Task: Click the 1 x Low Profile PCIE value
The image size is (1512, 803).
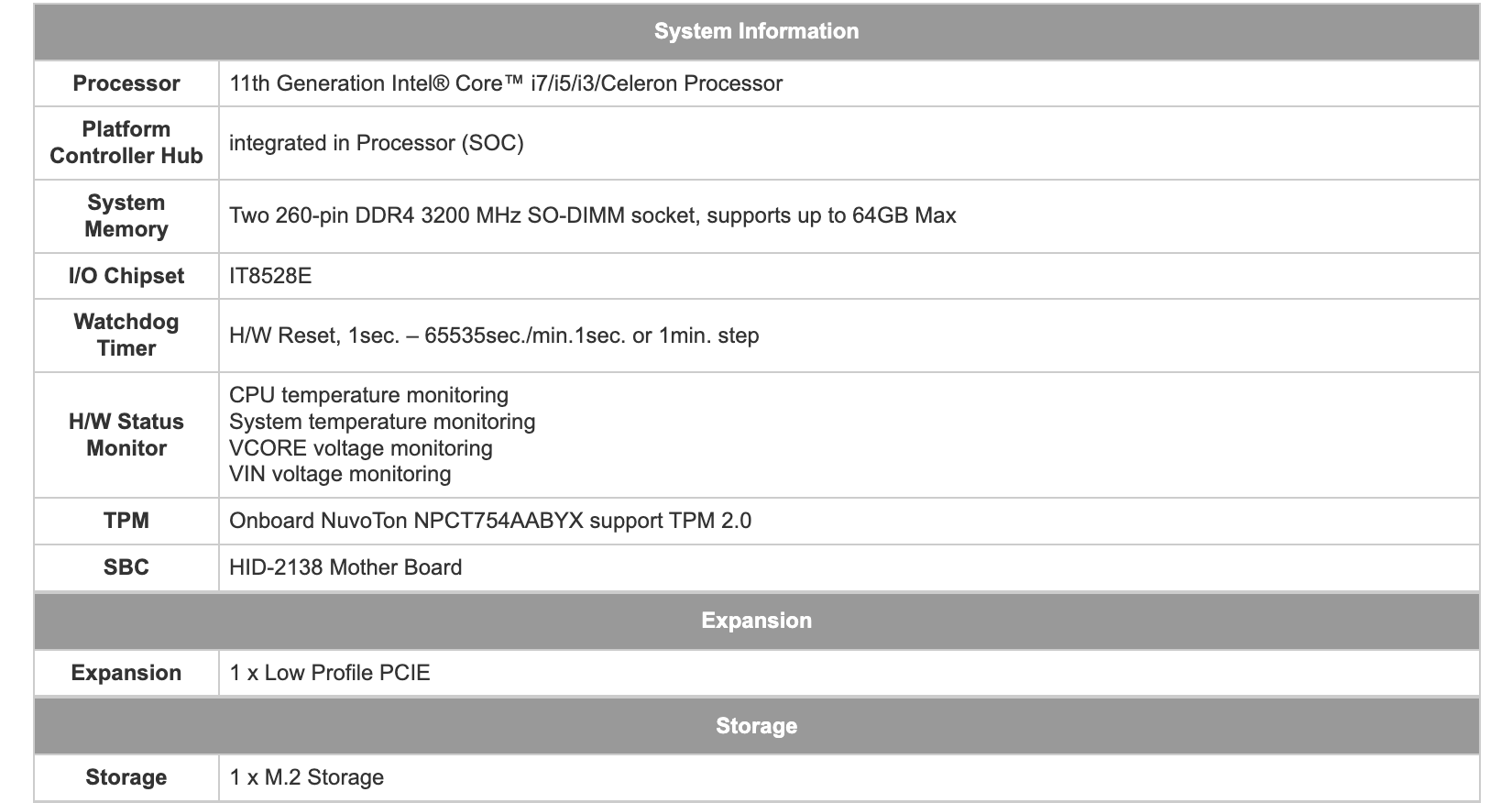Action: (x=330, y=673)
